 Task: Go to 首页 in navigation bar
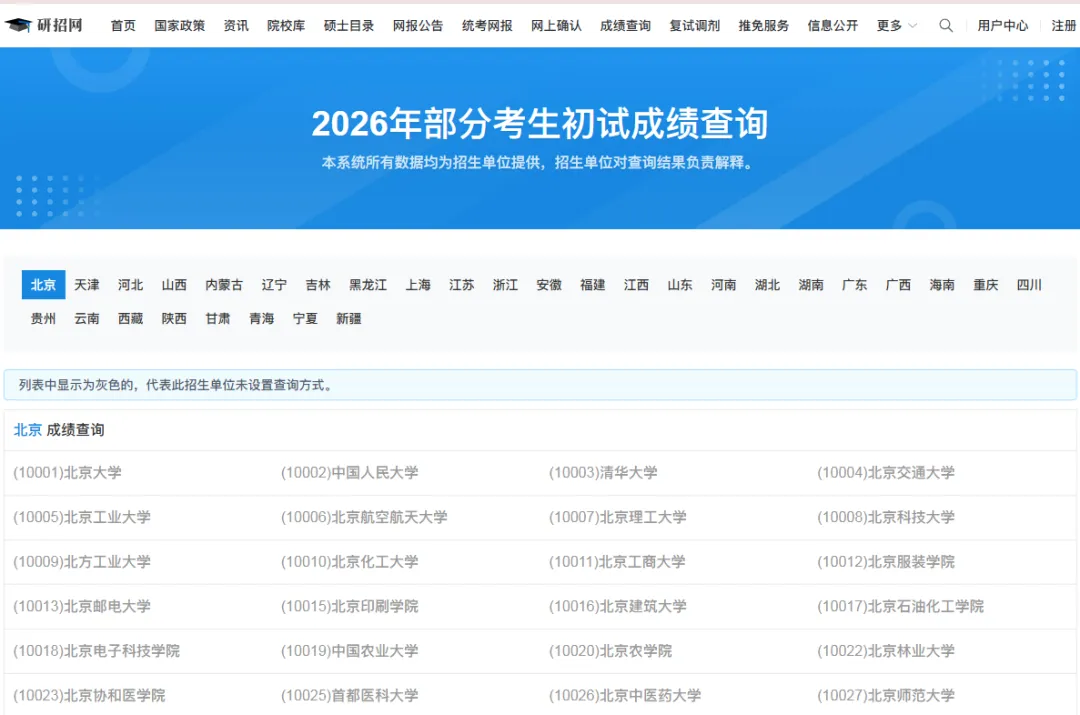(123, 25)
